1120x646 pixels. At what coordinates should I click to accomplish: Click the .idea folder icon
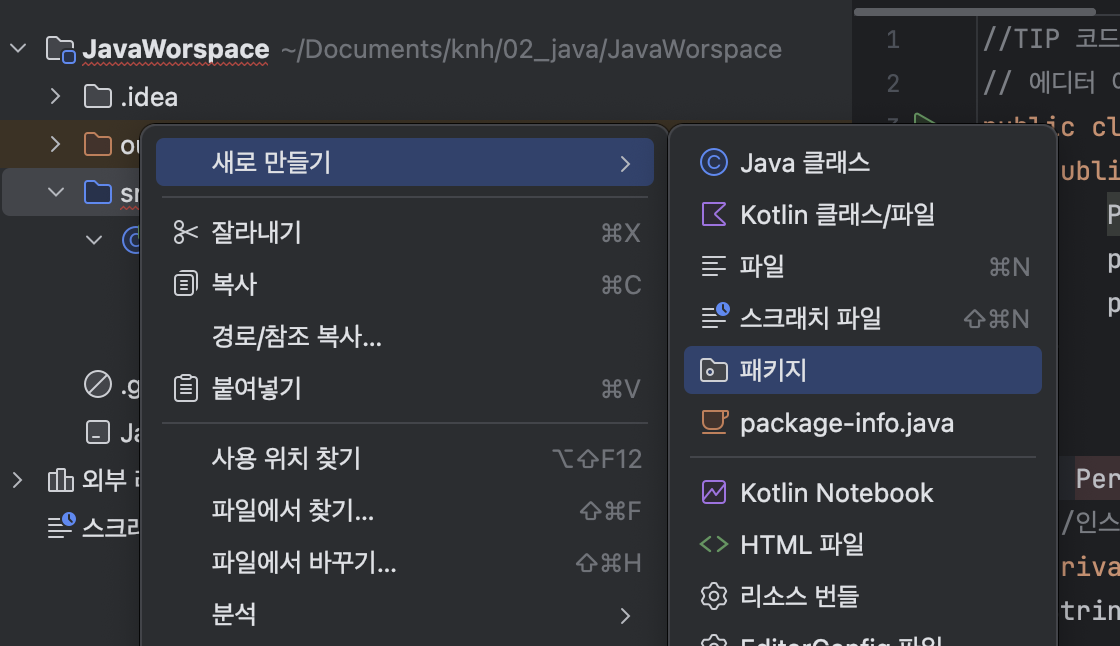coord(98,96)
